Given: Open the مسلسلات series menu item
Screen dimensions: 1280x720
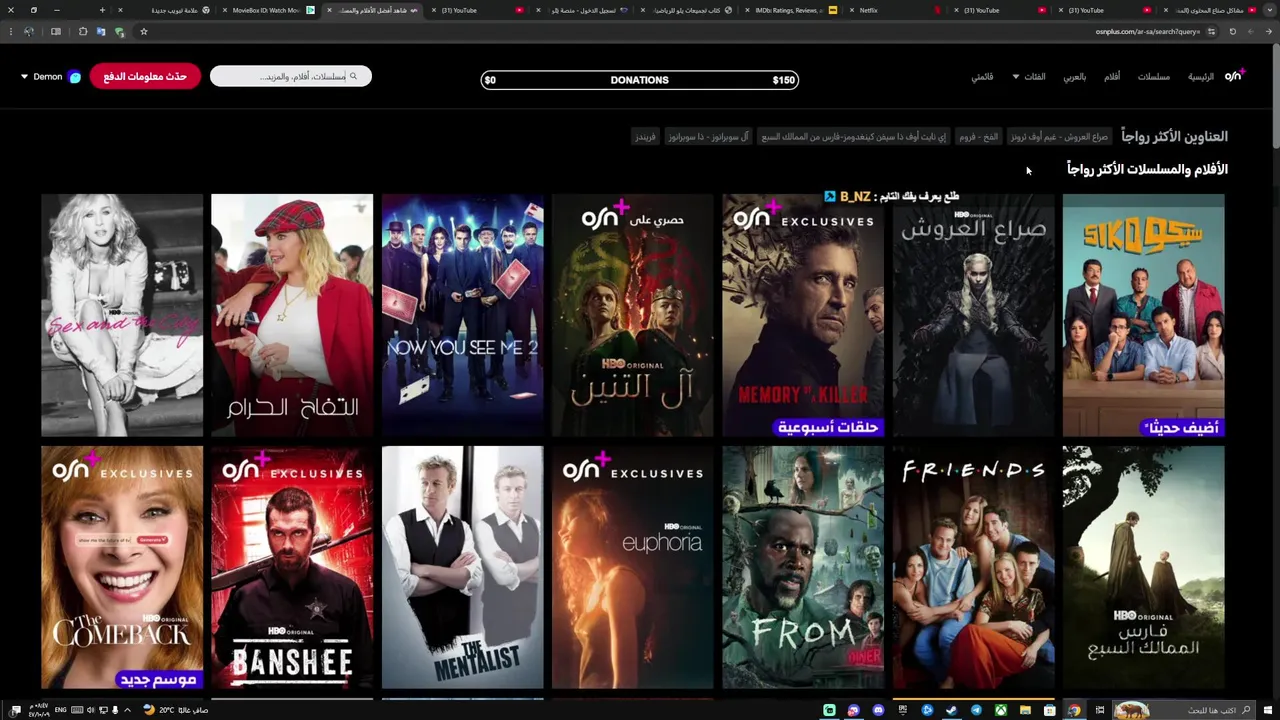Looking at the screenshot, I should tap(1153, 76).
